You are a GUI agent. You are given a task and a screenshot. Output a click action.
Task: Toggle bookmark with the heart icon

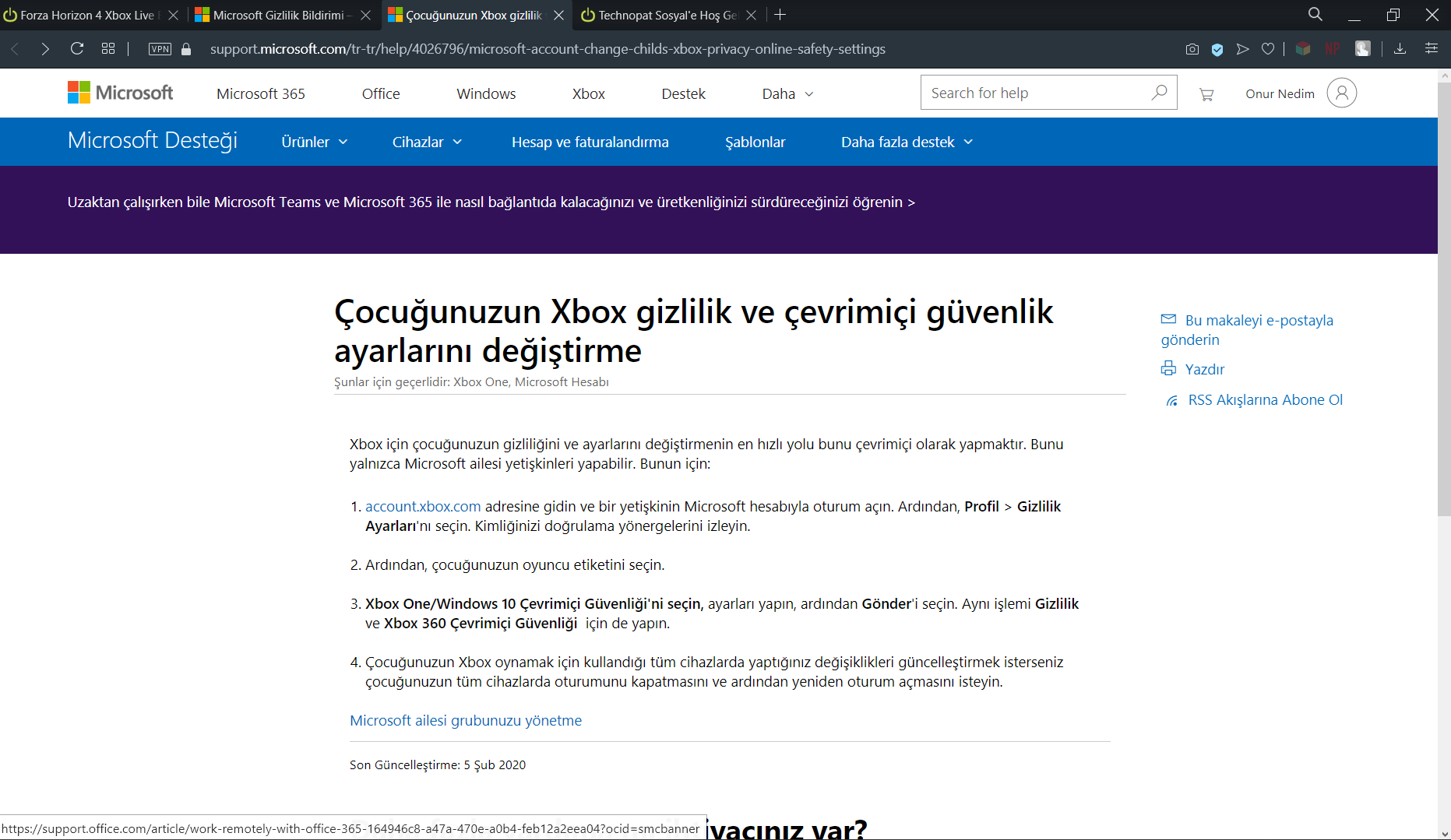pos(1267,48)
